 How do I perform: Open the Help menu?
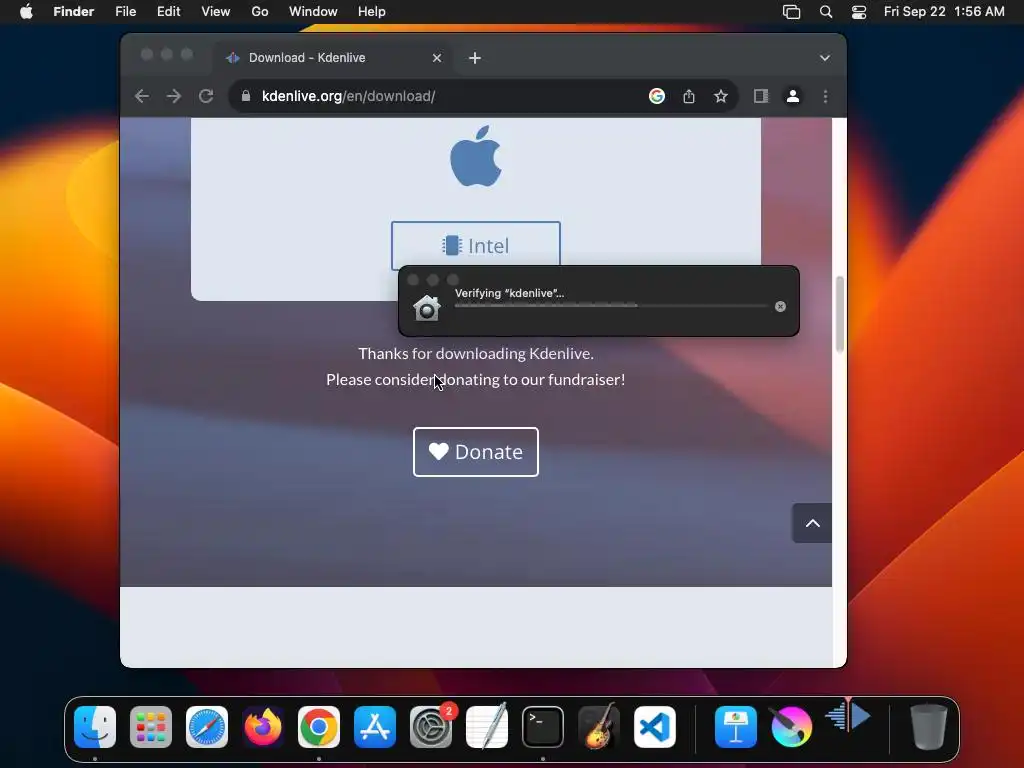(372, 12)
